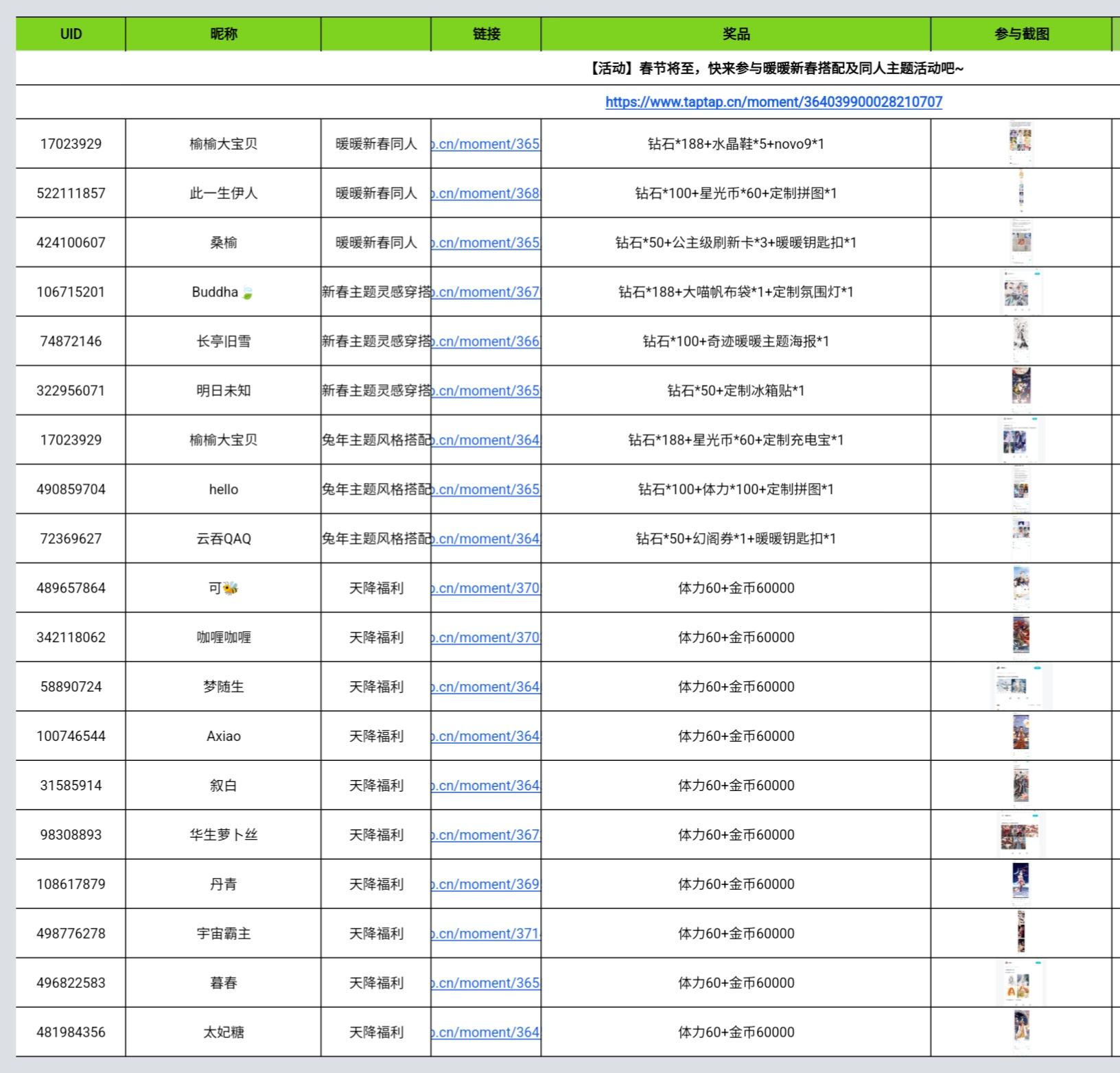Select UID cell 322956071

71,391
